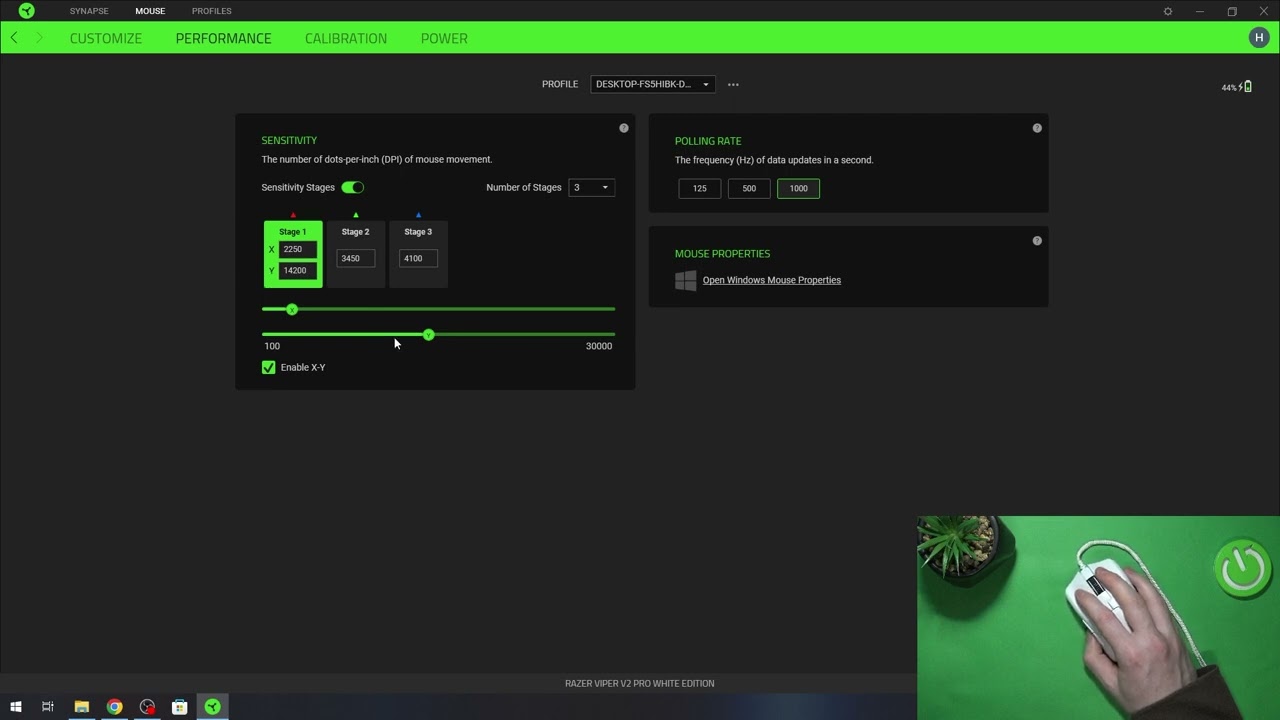Click the Razer logo icon in title bar

click(x=27, y=11)
